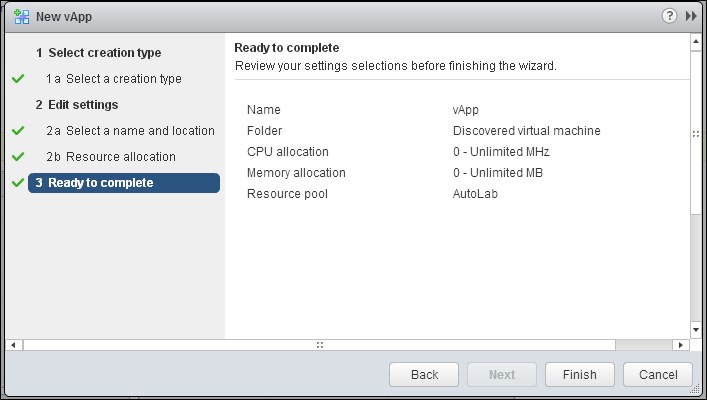Click the left arrow of horizontal scrollbar
The width and height of the screenshot is (707, 400).
(14, 345)
